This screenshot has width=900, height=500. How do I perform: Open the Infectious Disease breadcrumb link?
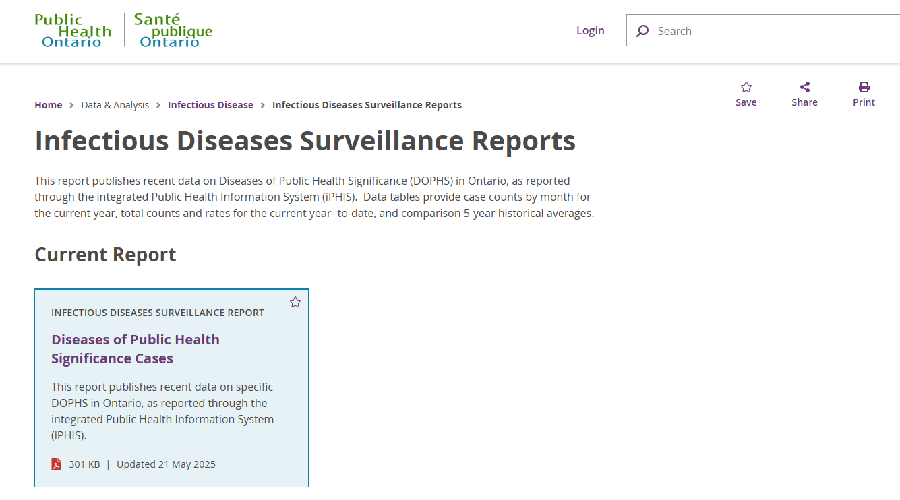[x=210, y=105]
